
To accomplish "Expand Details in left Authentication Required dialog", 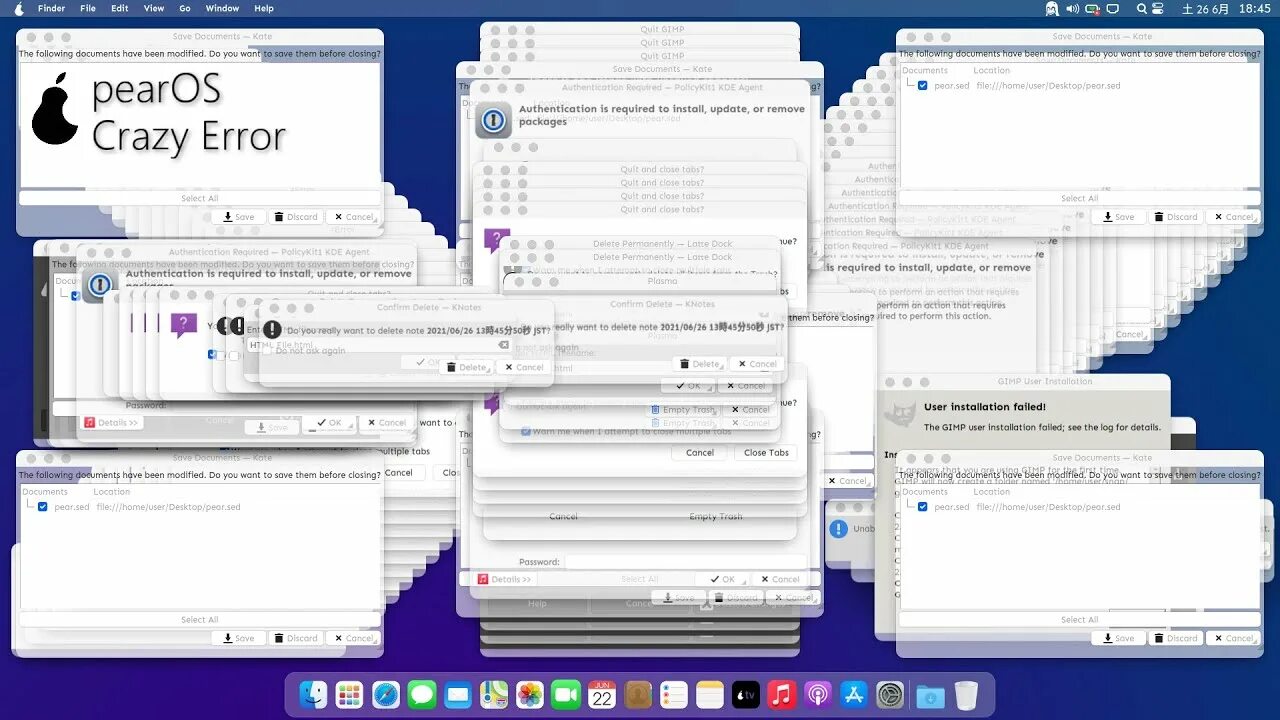I will 112,423.
